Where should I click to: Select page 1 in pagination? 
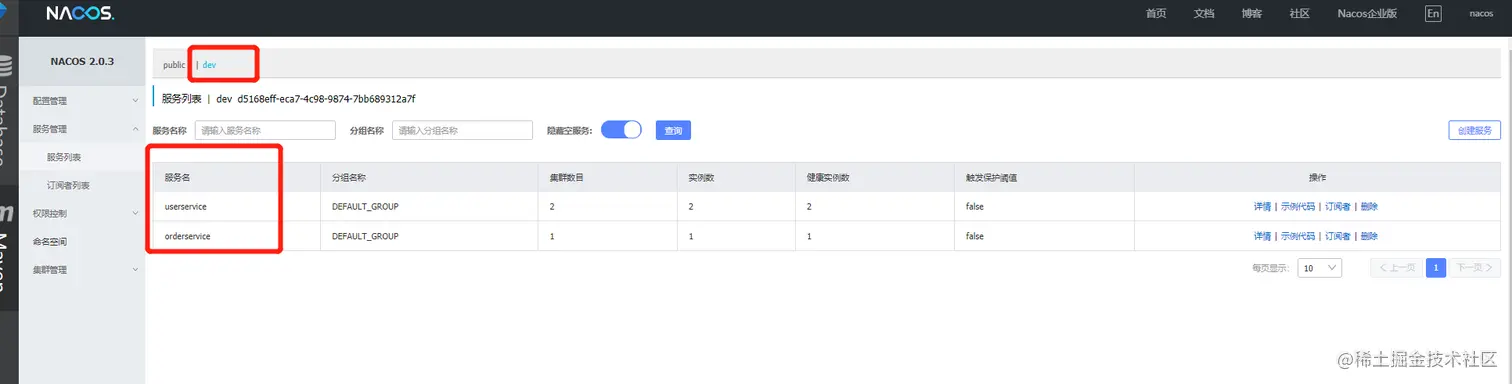click(1436, 267)
